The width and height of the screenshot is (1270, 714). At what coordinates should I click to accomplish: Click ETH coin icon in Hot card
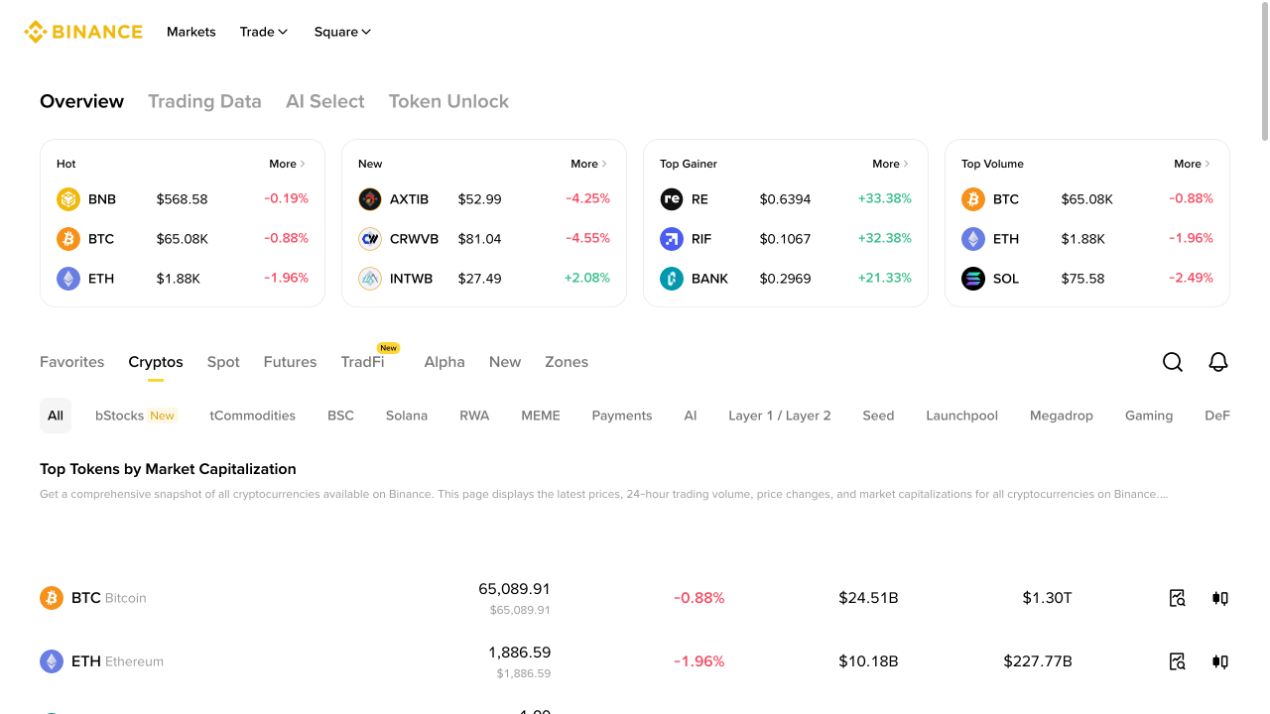(68, 279)
